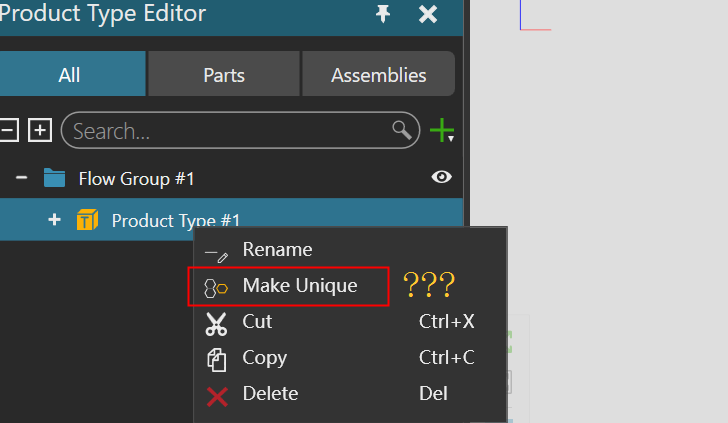Collapse the Flow Group #1 node
This screenshot has height=423, width=728.
coord(21,179)
